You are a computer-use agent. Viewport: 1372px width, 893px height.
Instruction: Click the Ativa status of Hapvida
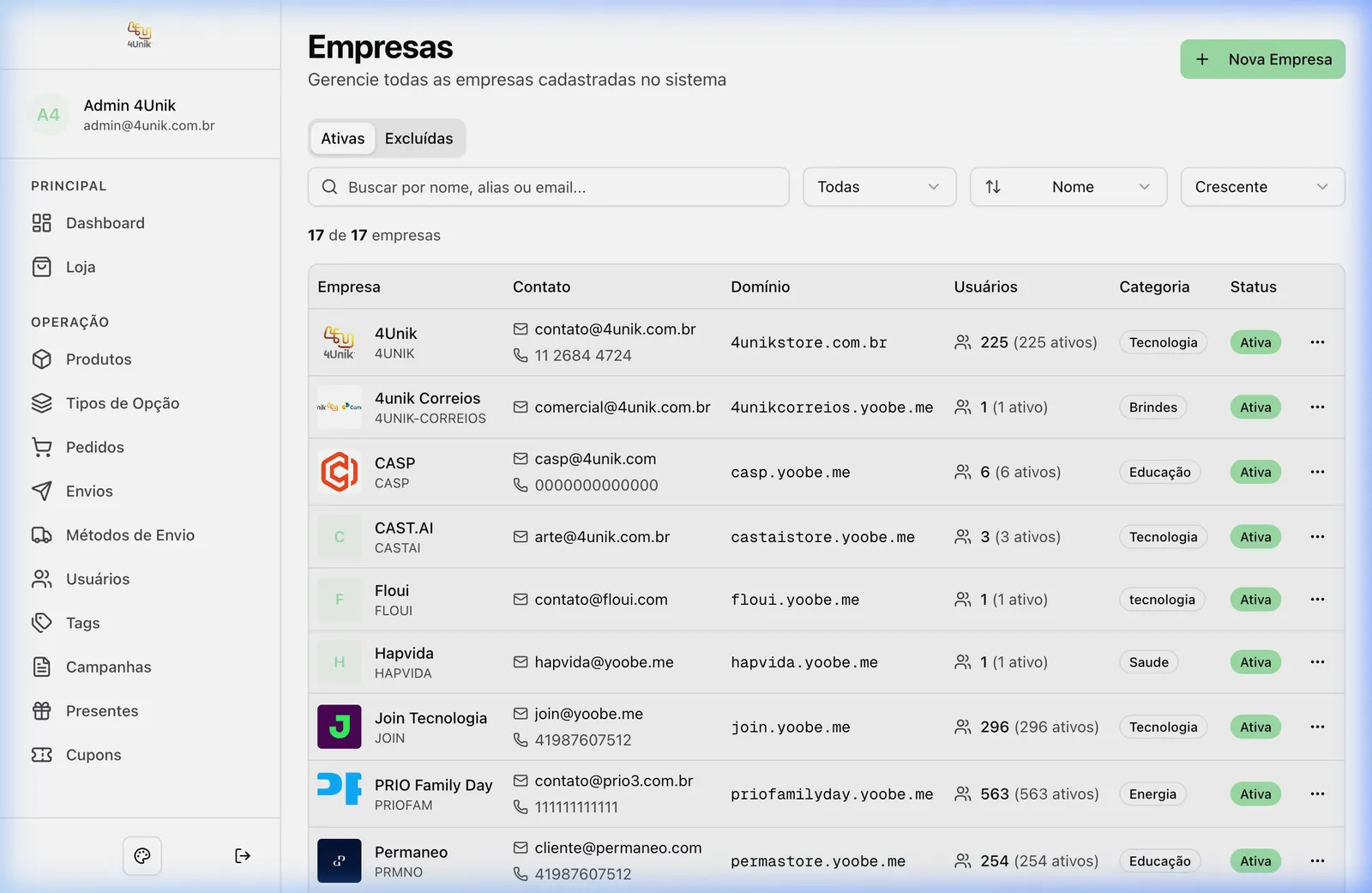pos(1255,662)
